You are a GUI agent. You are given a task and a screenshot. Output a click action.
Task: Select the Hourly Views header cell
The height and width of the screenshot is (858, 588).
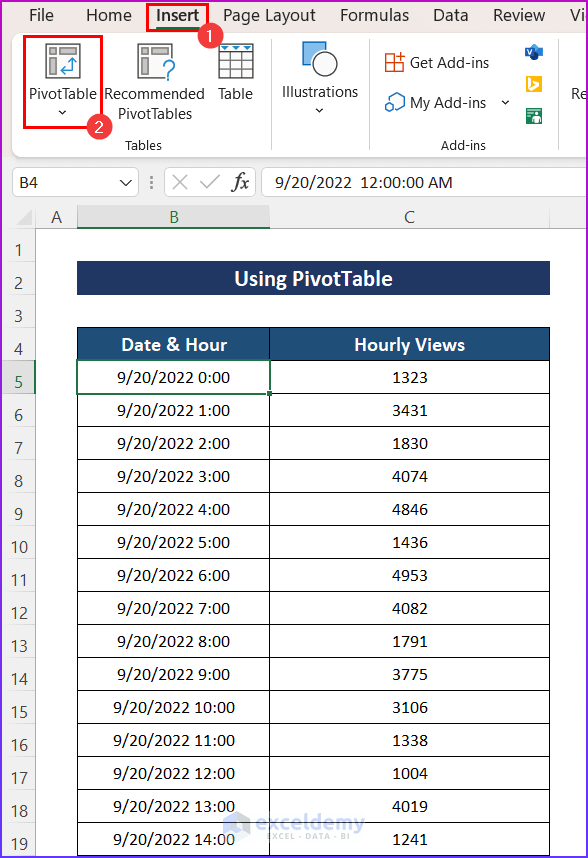(x=409, y=343)
